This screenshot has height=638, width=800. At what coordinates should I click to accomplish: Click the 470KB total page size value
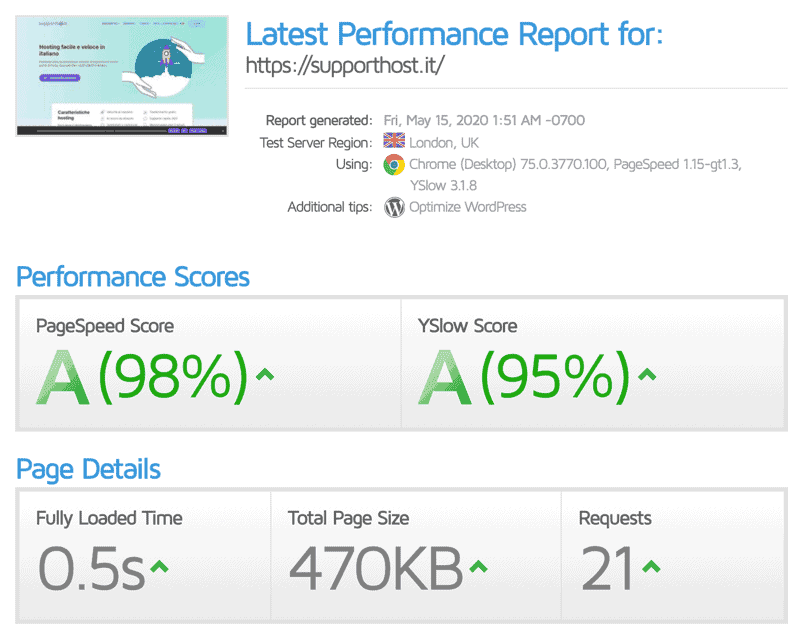(x=377, y=569)
